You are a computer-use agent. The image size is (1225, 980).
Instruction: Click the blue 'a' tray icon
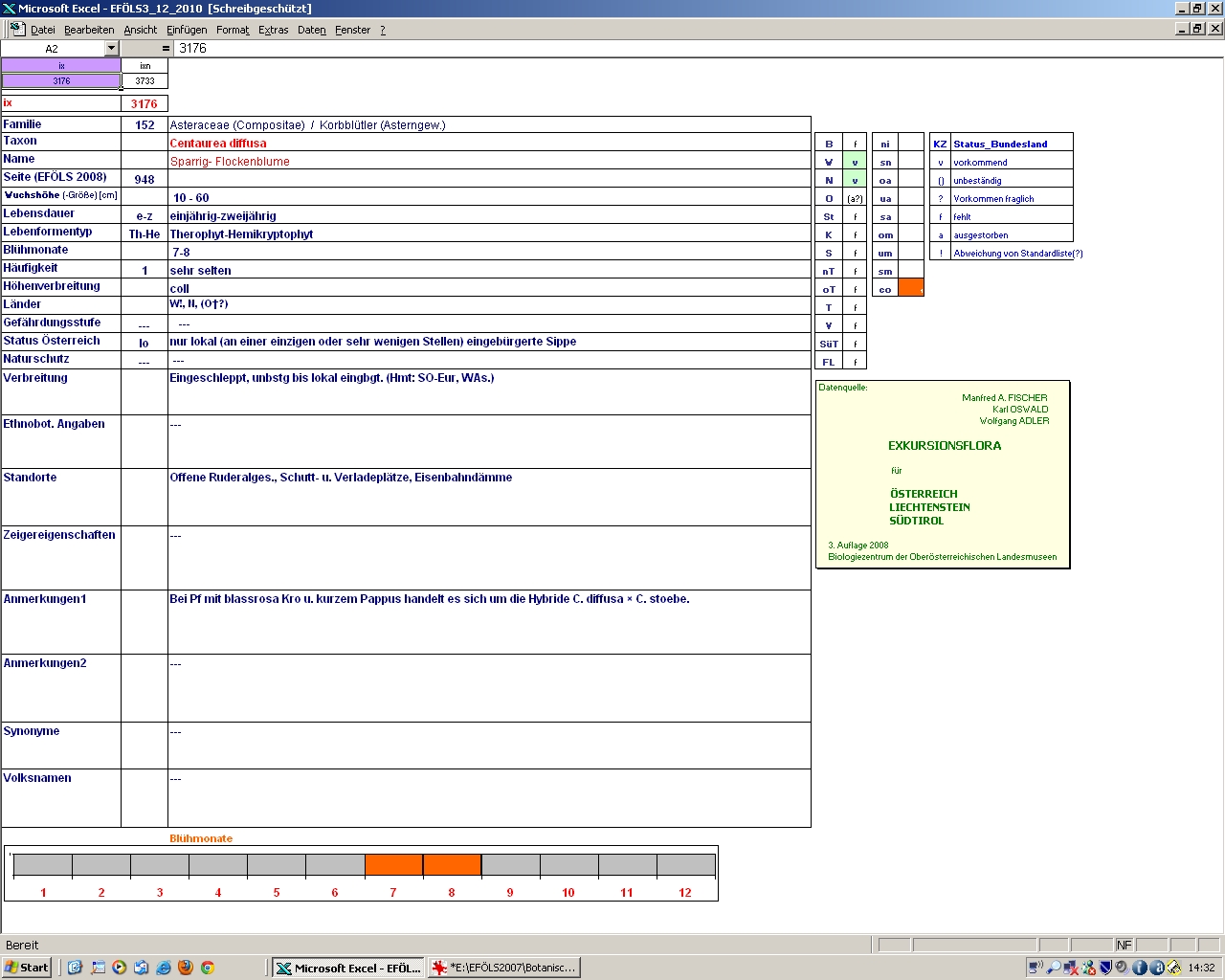(1156, 968)
